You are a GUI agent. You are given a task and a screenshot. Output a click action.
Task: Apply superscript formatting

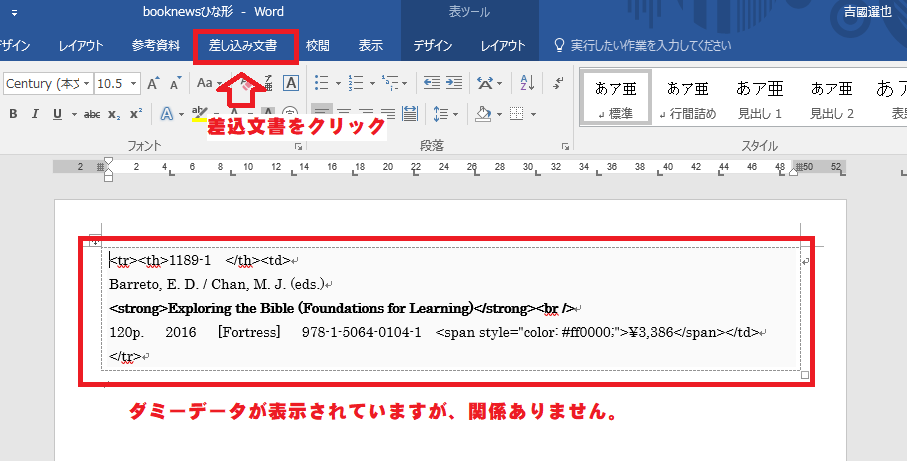(x=136, y=113)
